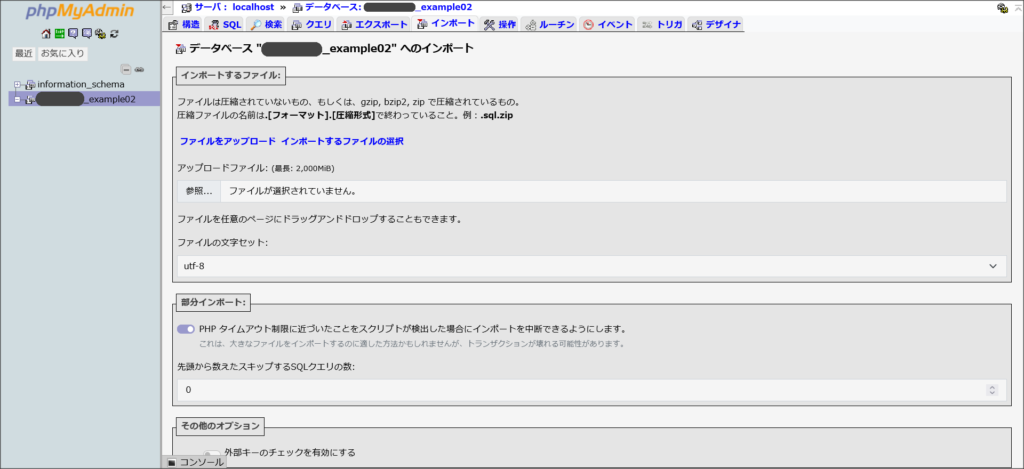Switch to the クエリ tab
Screen dimensions: 1024x469
(x=312, y=25)
